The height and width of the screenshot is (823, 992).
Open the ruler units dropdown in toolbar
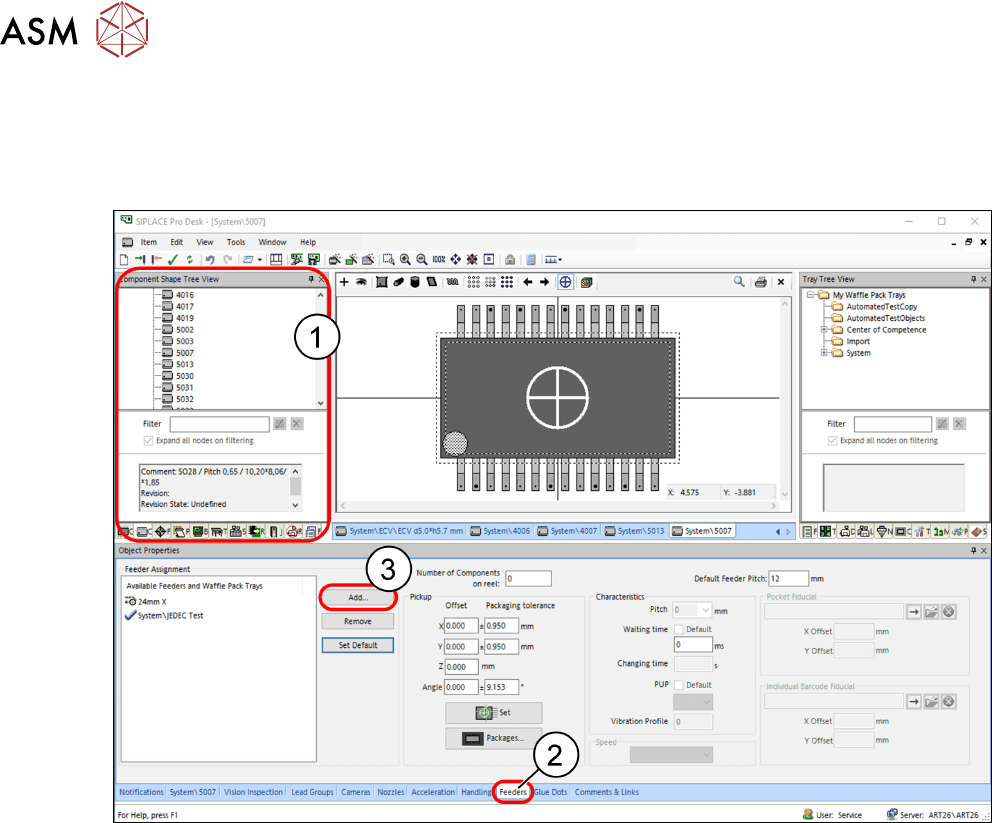(x=560, y=260)
